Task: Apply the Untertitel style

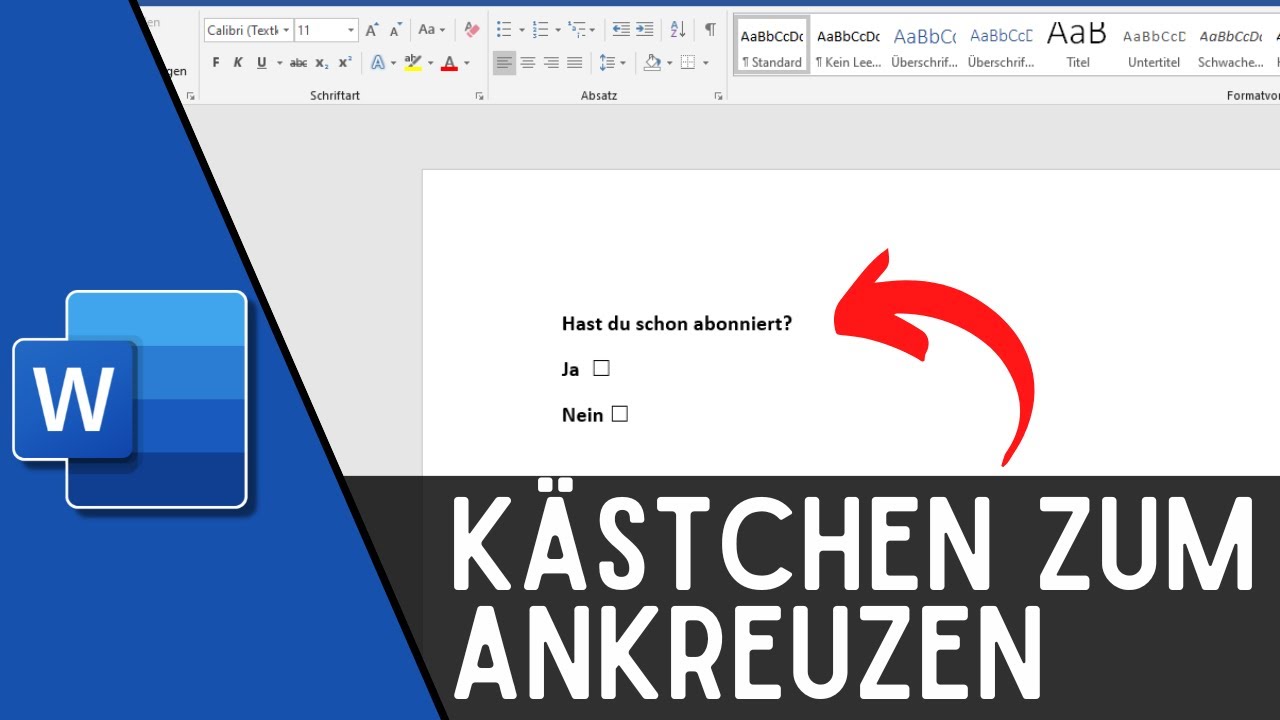Action: pos(1154,46)
